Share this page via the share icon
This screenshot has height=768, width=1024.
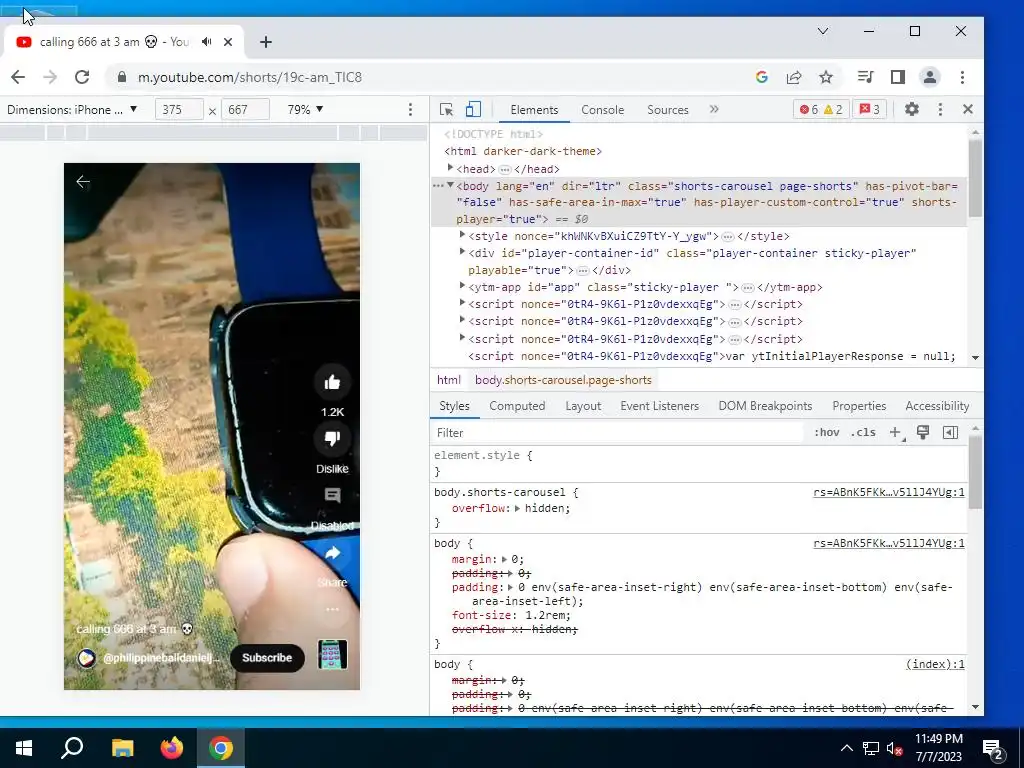coord(793,77)
